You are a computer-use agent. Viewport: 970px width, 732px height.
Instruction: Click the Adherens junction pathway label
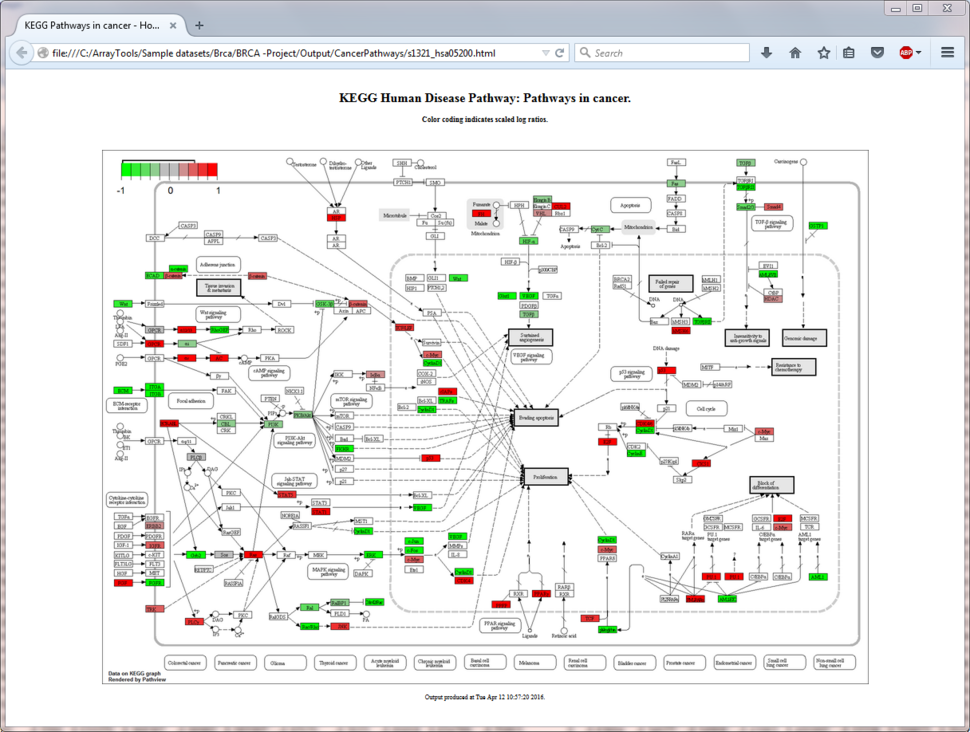(218, 264)
